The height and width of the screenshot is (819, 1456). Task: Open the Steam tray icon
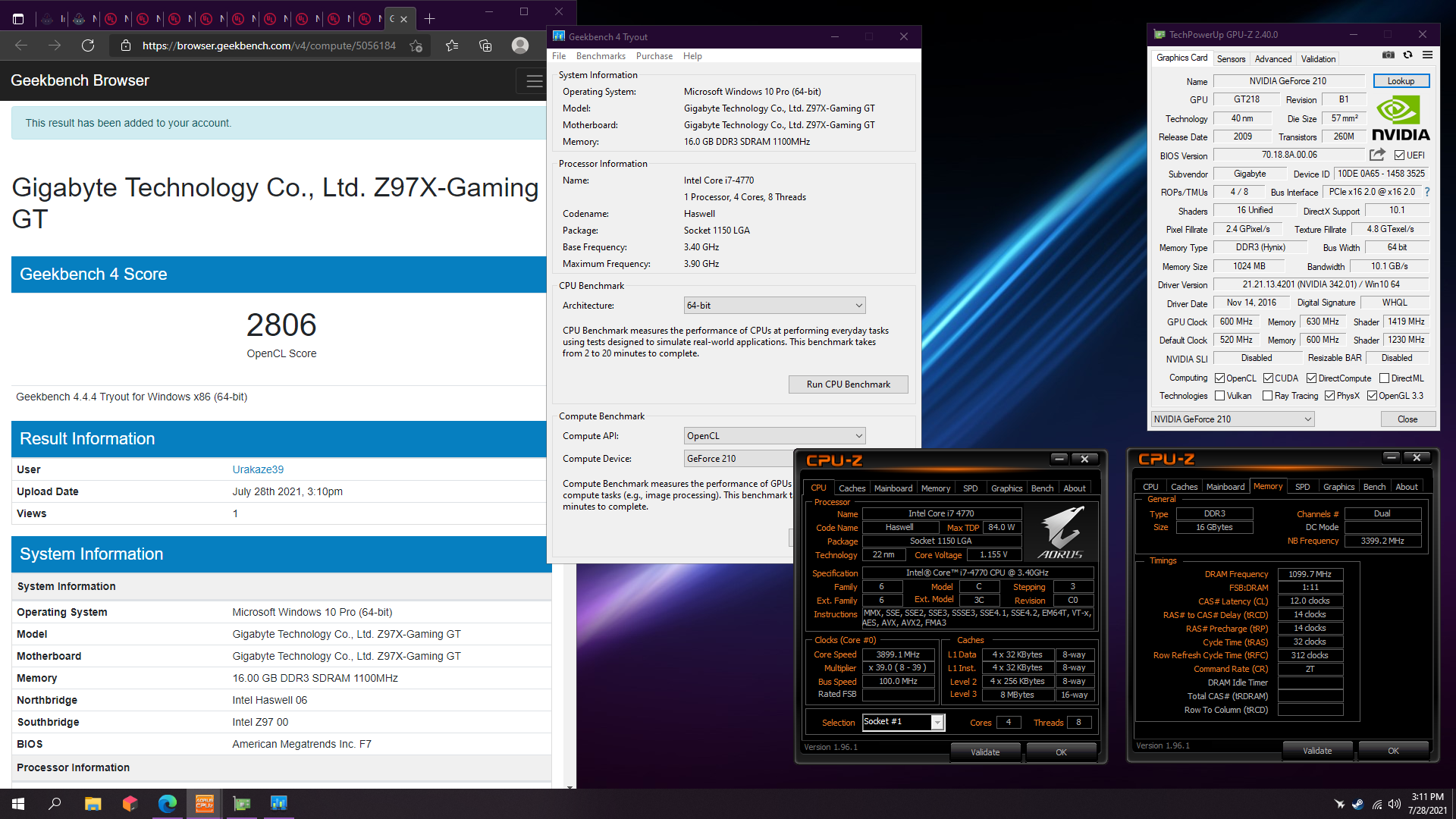[x=1357, y=805]
